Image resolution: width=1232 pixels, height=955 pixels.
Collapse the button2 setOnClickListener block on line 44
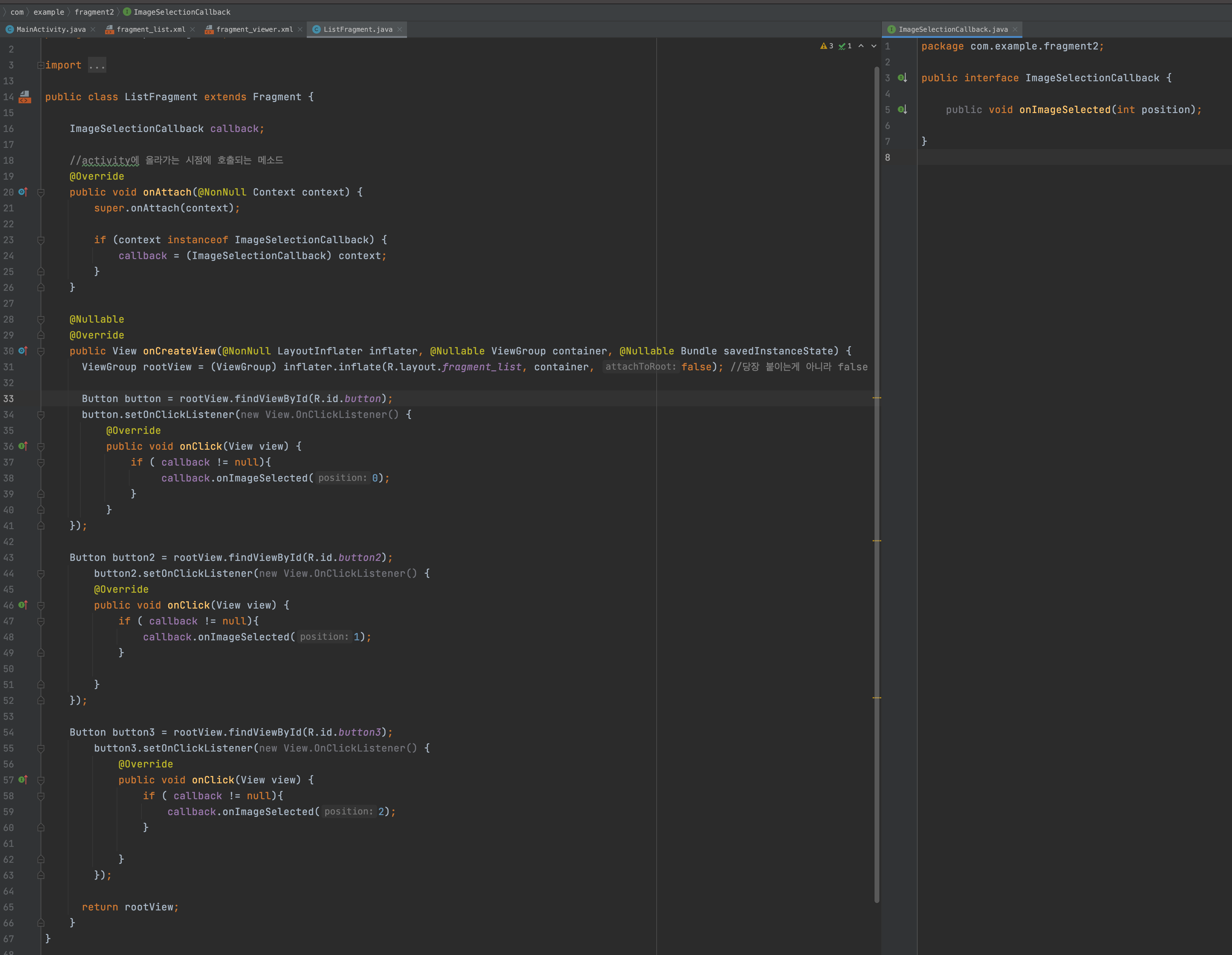pyautogui.click(x=41, y=574)
